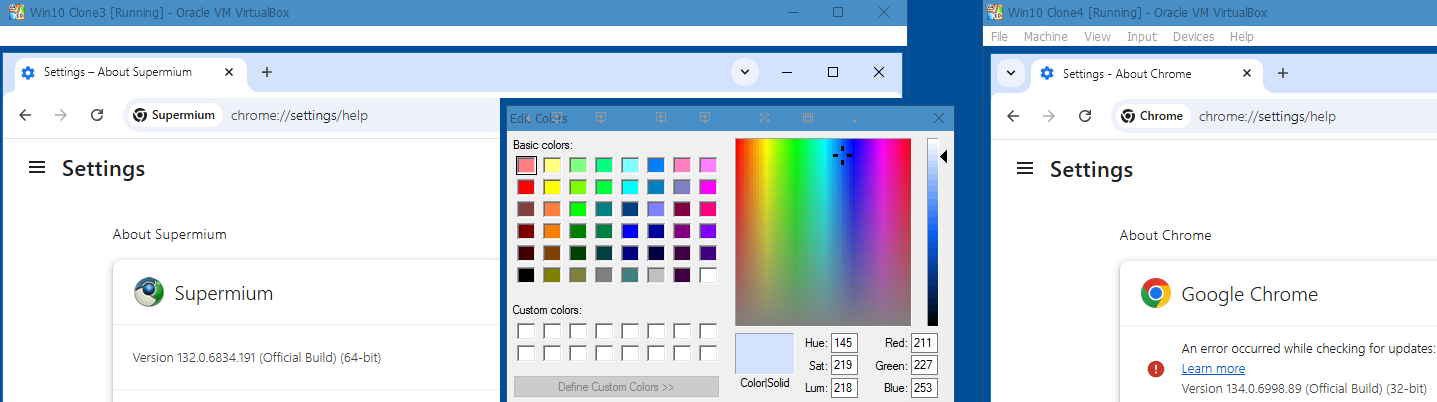The image size is (1437, 402).
Task: Go back in the Supermium browser
Action: pyautogui.click(x=26, y=115)
